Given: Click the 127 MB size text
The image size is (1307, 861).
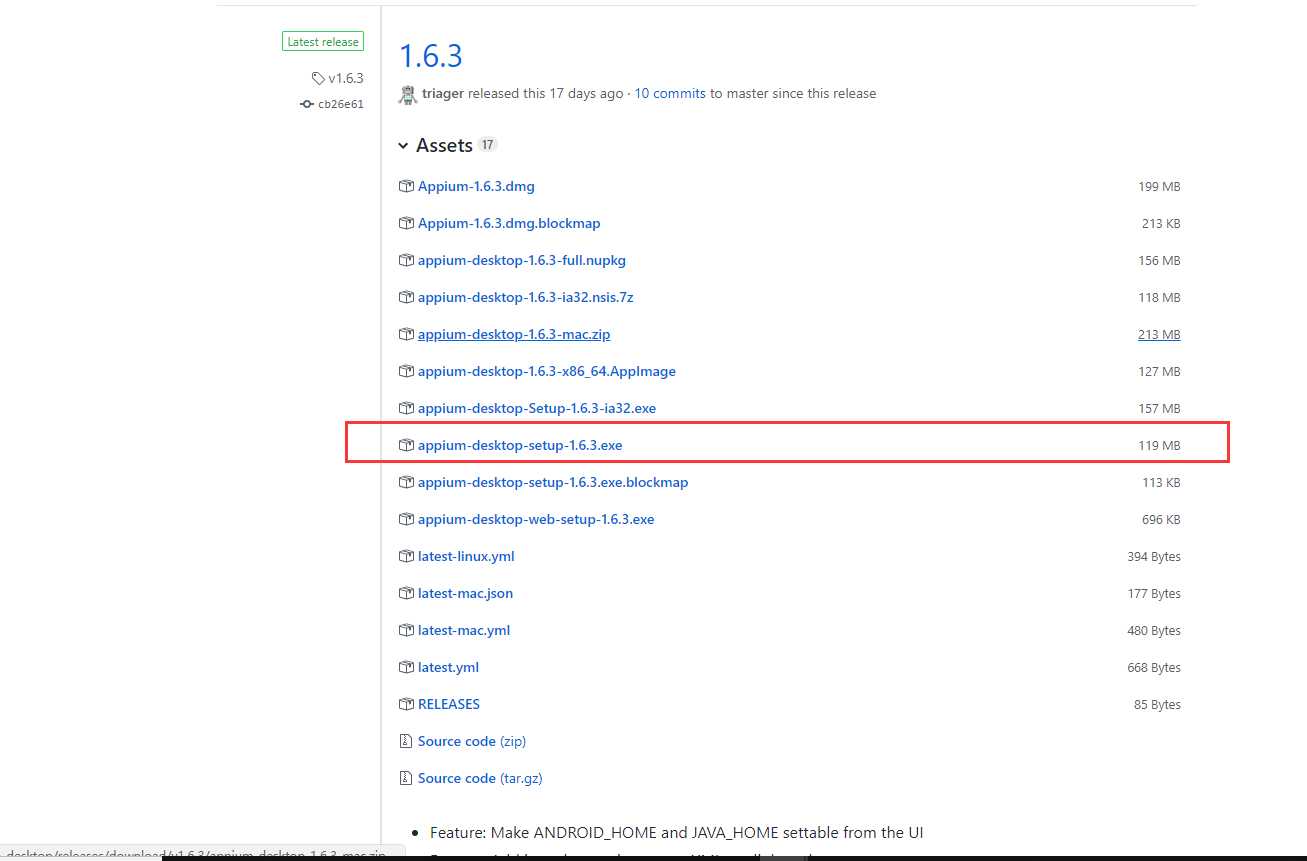Looking at the screenshot, I should [x=1159, y=372].
